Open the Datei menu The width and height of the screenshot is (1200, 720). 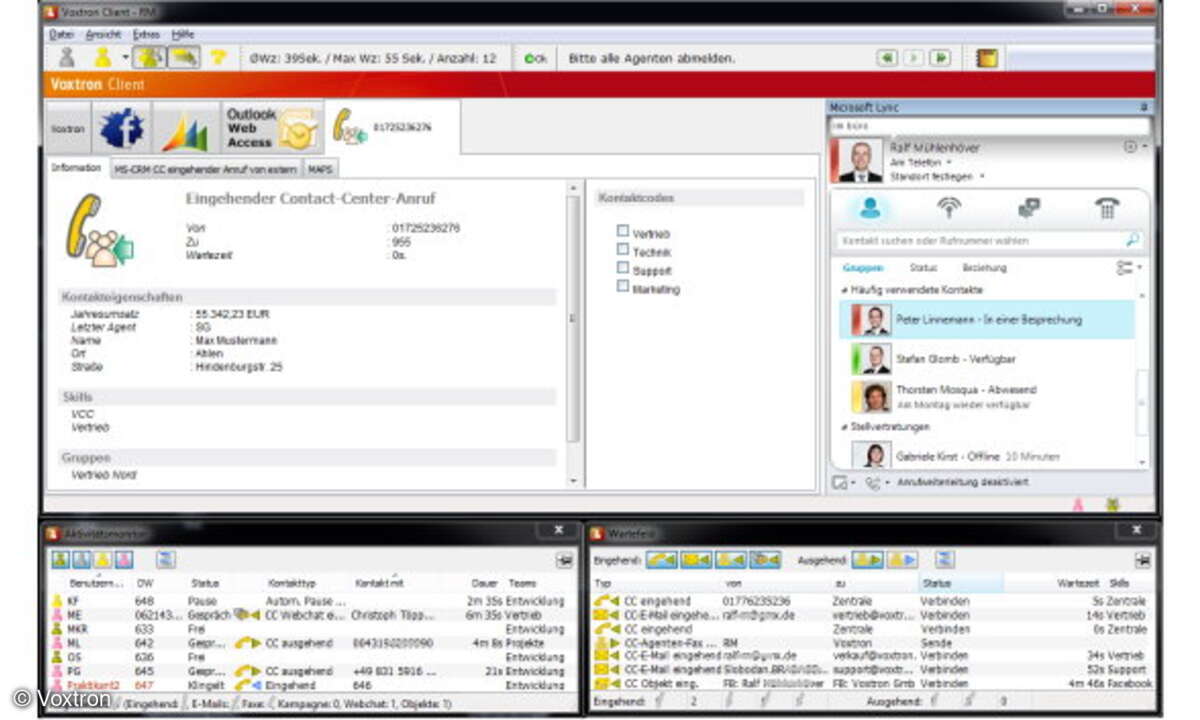(61, 34)
